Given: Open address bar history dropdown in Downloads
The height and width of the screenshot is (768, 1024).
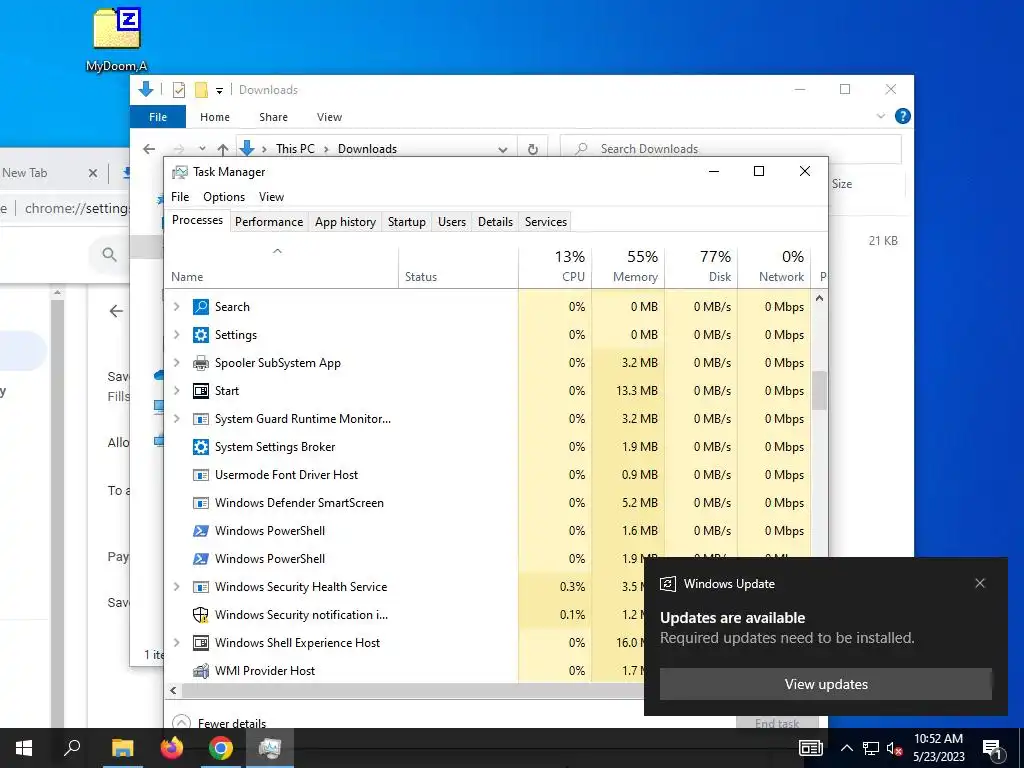Looking at the screenshot, I should pos(503,149).
